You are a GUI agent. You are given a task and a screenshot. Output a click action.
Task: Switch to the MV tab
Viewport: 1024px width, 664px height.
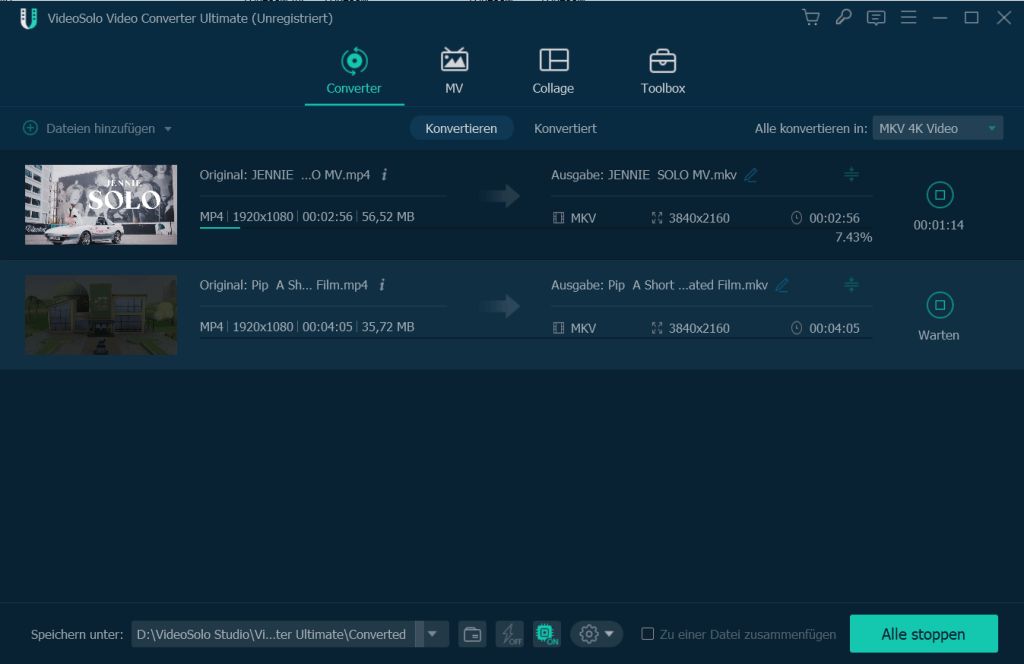coord(454,71)
